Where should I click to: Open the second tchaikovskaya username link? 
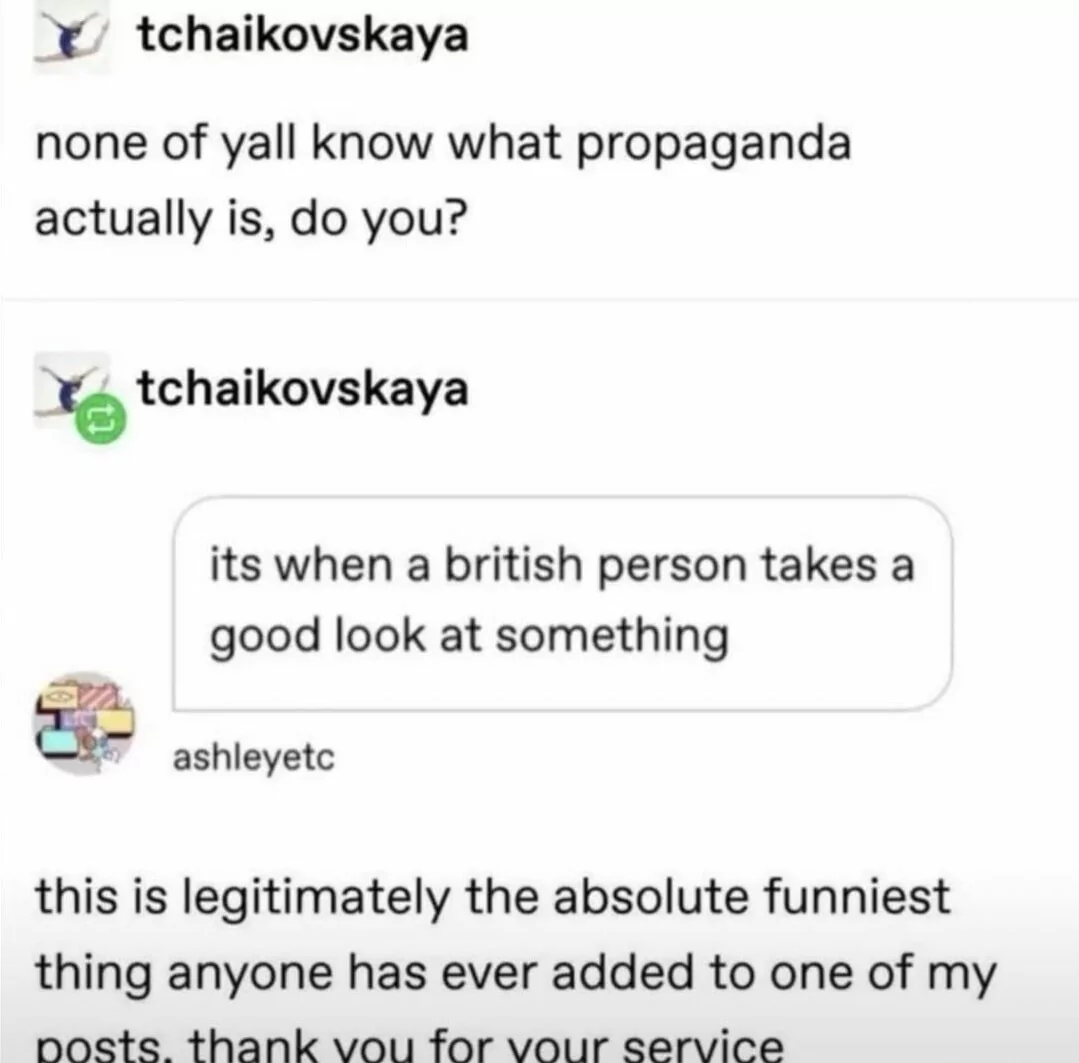[303, 389]
